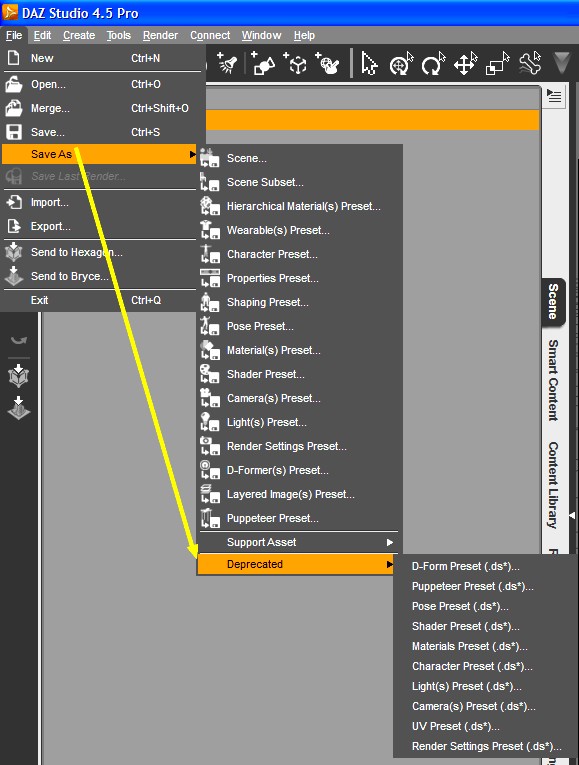This screenshot has width=579, height=765.
Task: Expand the Deprecated submenu
Action: [296, 564]
